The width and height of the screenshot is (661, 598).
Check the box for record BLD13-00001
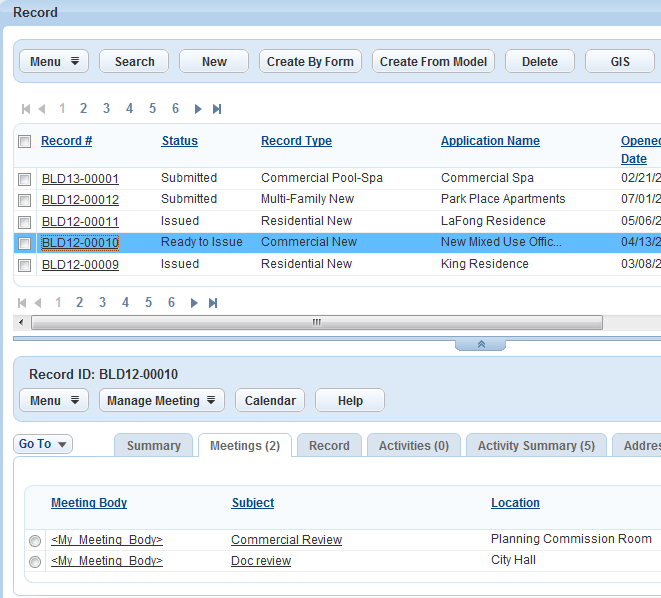[24, 179]
